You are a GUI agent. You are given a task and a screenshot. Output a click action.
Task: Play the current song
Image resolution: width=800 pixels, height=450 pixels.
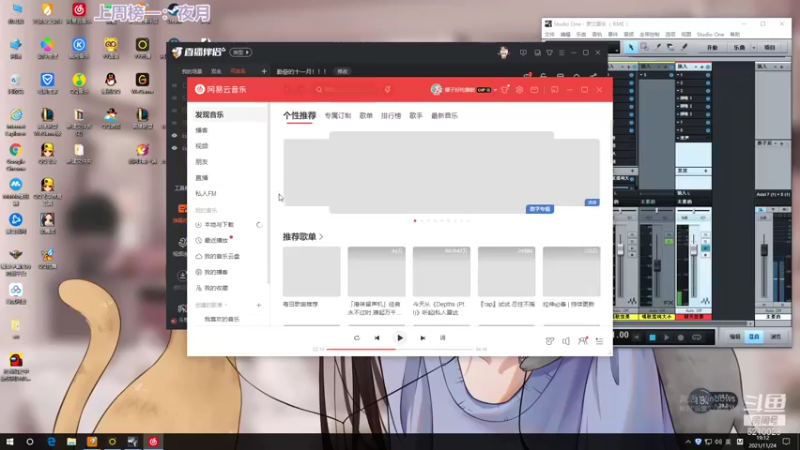[x=400, y=338]
